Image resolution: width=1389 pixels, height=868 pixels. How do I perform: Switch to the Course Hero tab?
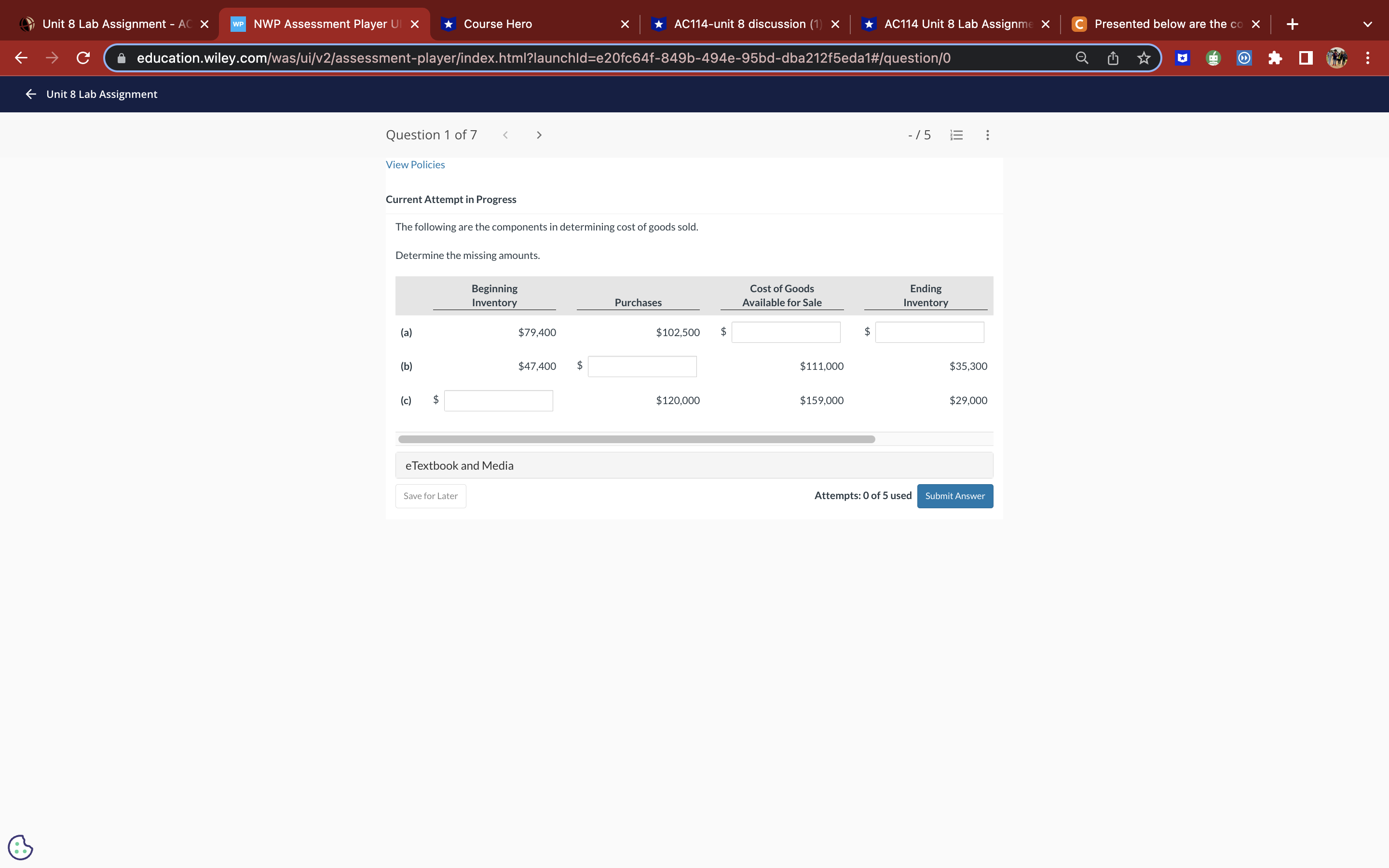point(497,24)
